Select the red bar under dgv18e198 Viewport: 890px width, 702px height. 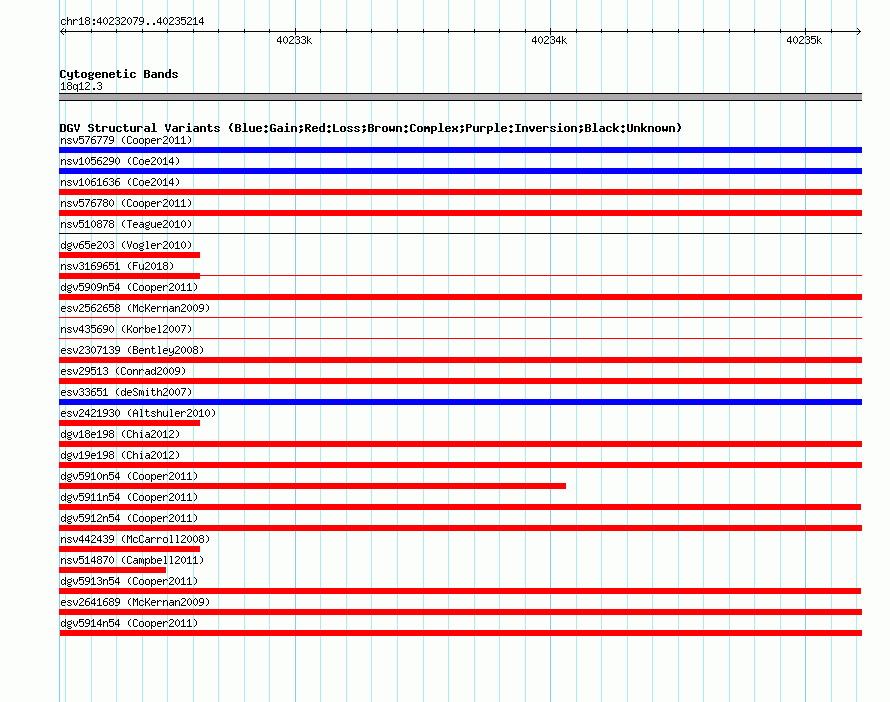coord(460,444)
